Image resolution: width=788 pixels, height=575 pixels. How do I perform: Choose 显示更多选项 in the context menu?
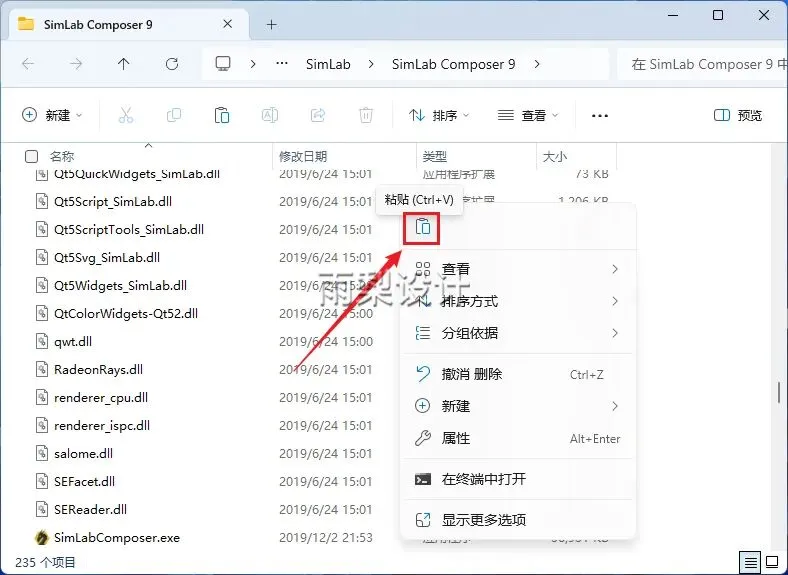point(518,520)
